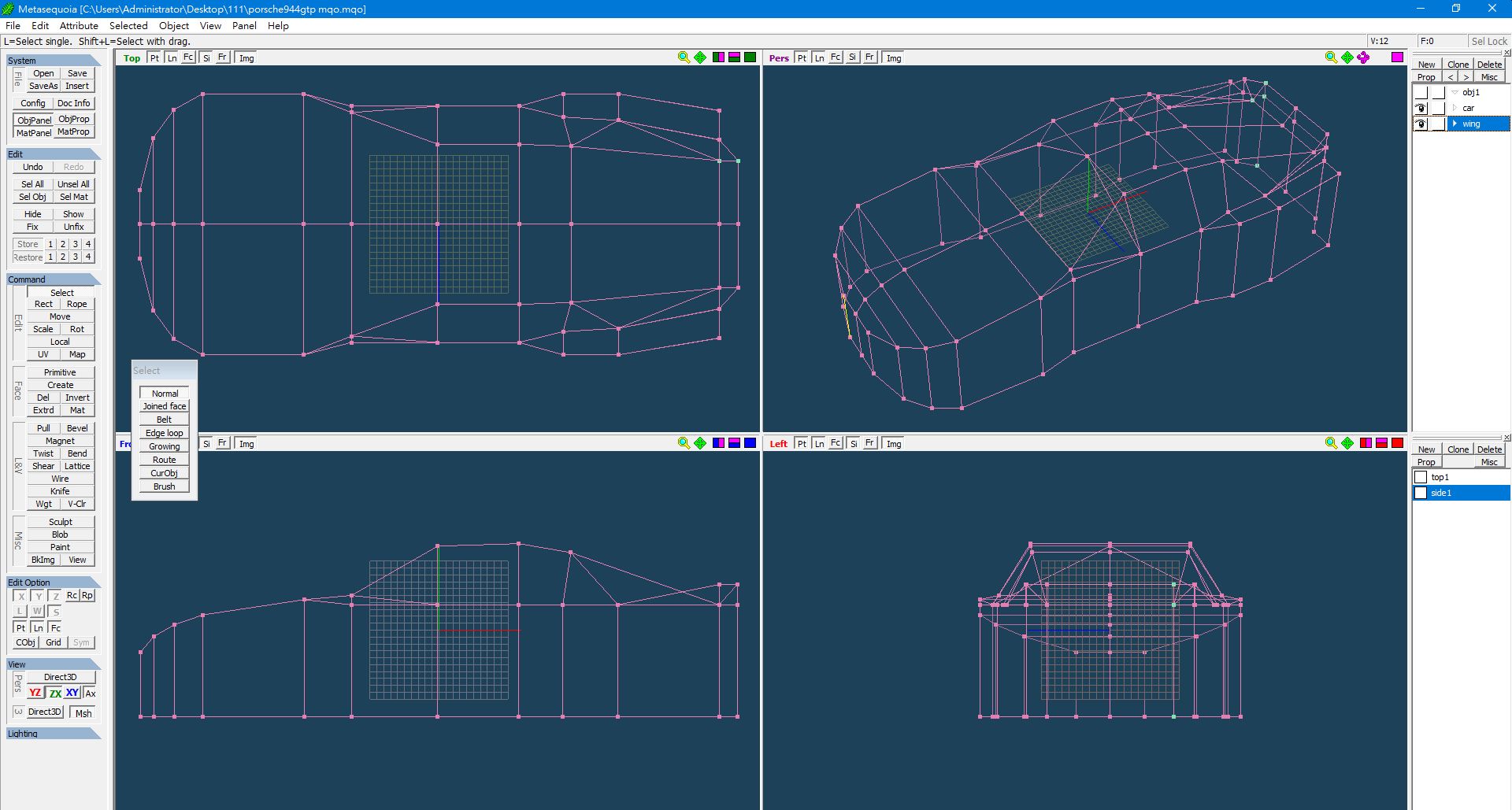Click the green pan icon in Pers viewport
The width and height of the screenshot is (1512, 810).
1347,57
